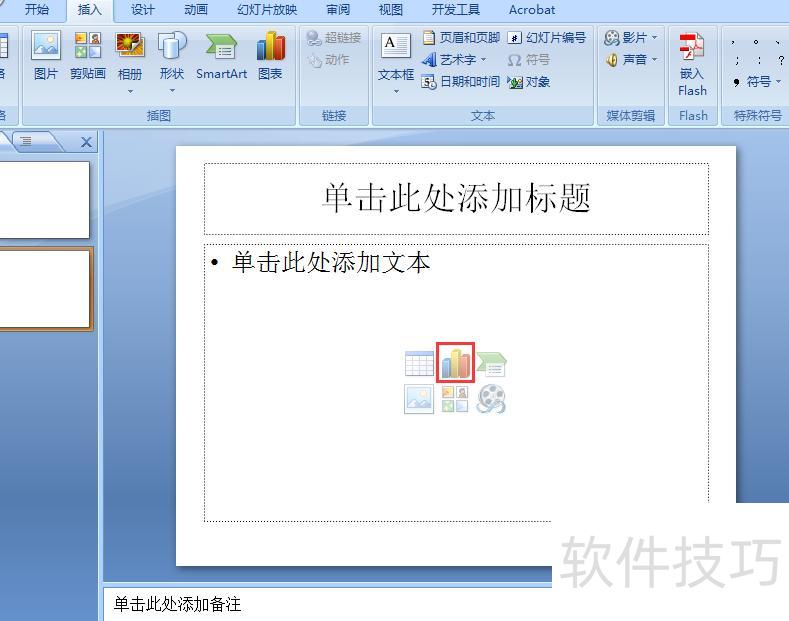Click 嵌入 Flash embed button
789x621 pixels.
click(x=692, y=64)
